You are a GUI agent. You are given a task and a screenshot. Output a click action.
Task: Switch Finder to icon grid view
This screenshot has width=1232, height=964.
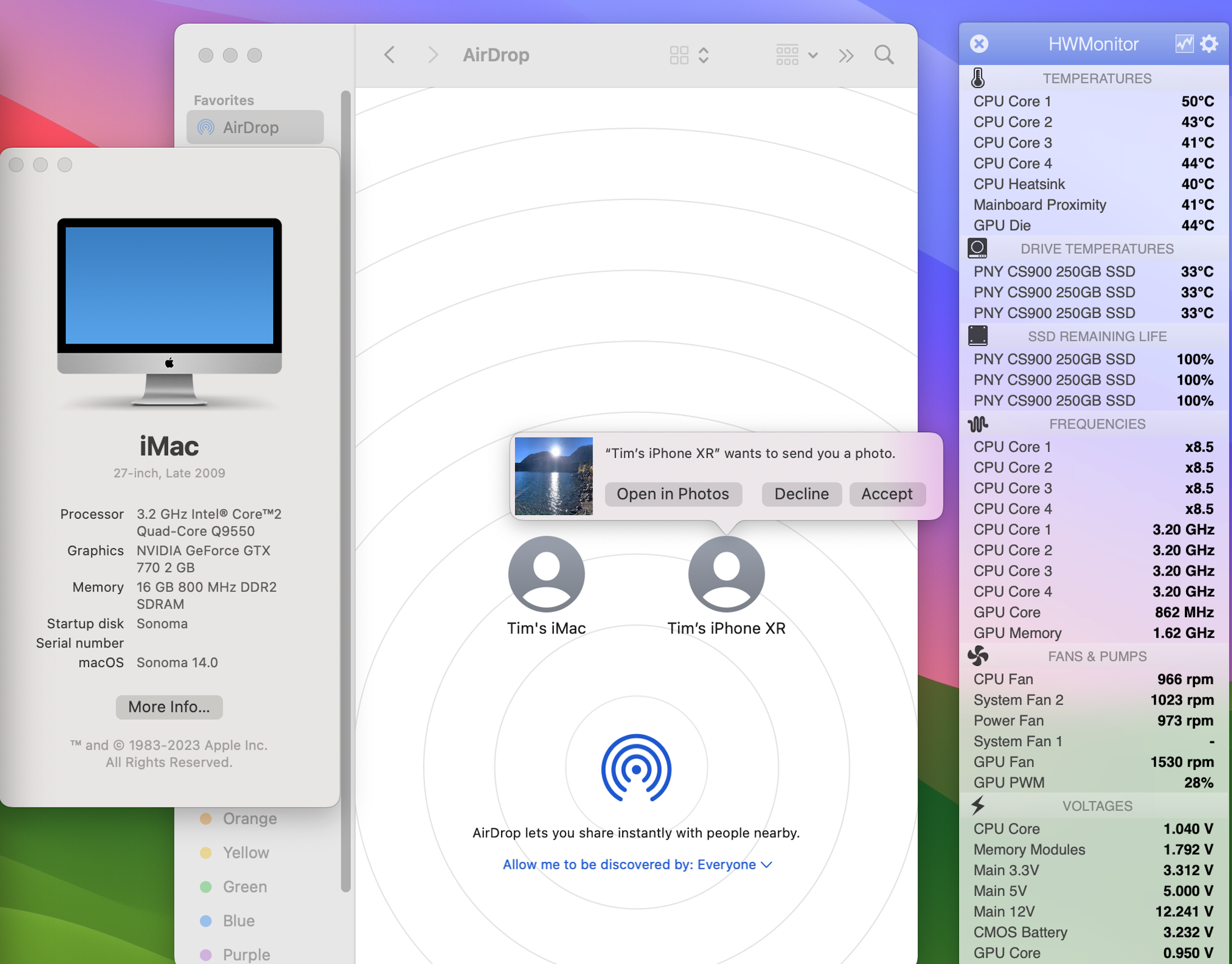pos(679,55)
